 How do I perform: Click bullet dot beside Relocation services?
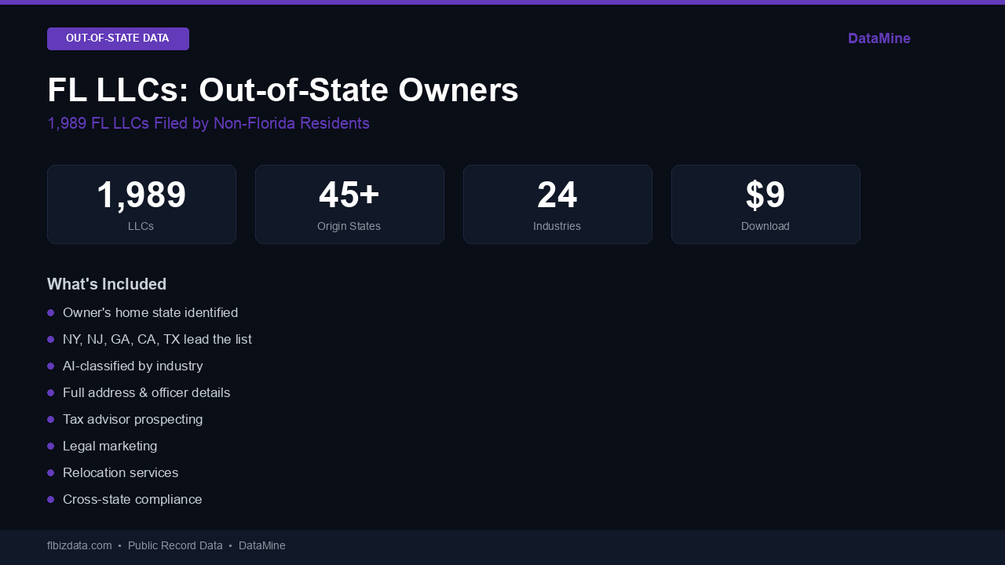coord(51,473)
